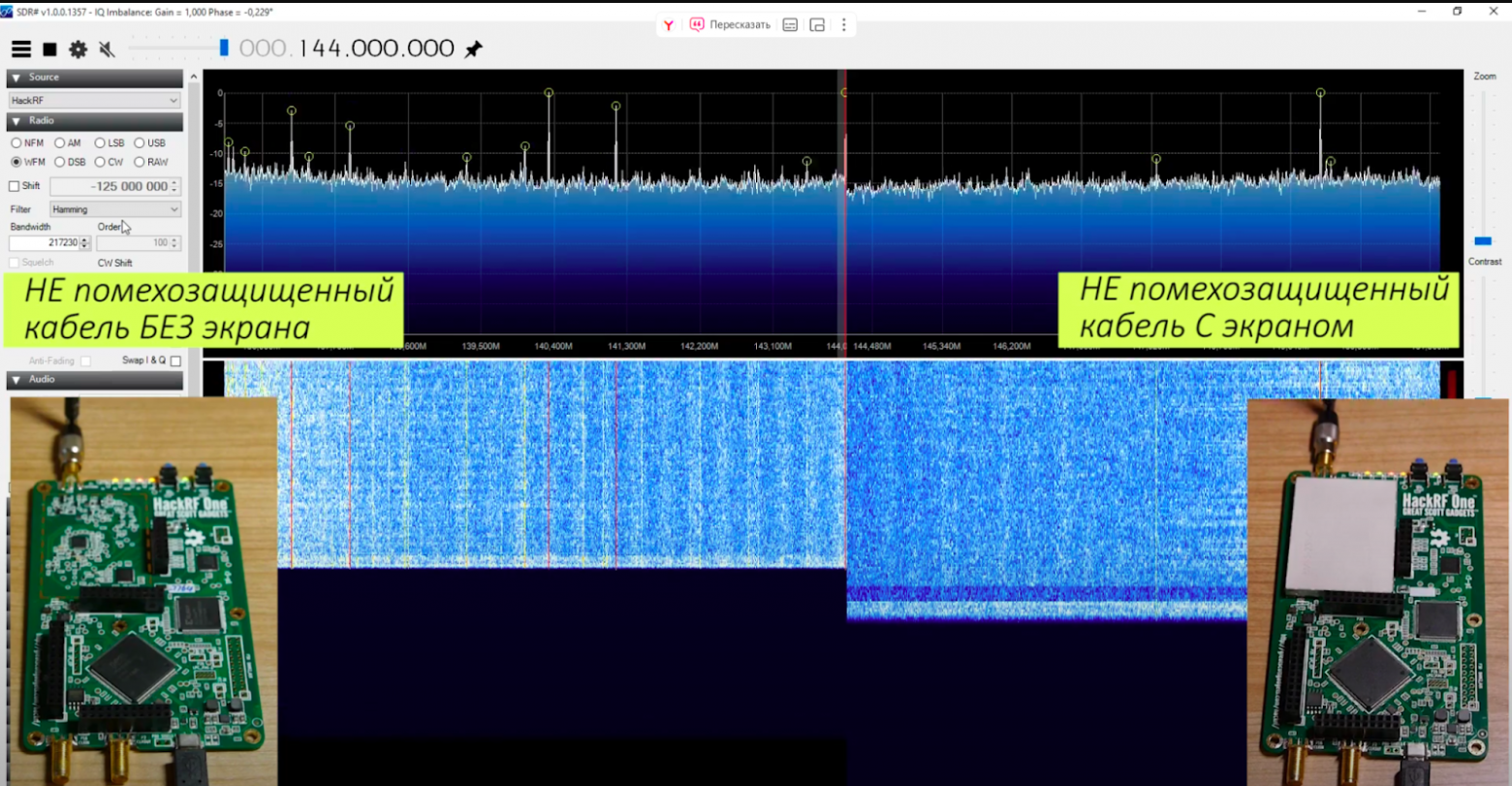Click the Yandex Y icon in the overlay
The height and width of the screenshot is (786, 1512).
point(669,25)
